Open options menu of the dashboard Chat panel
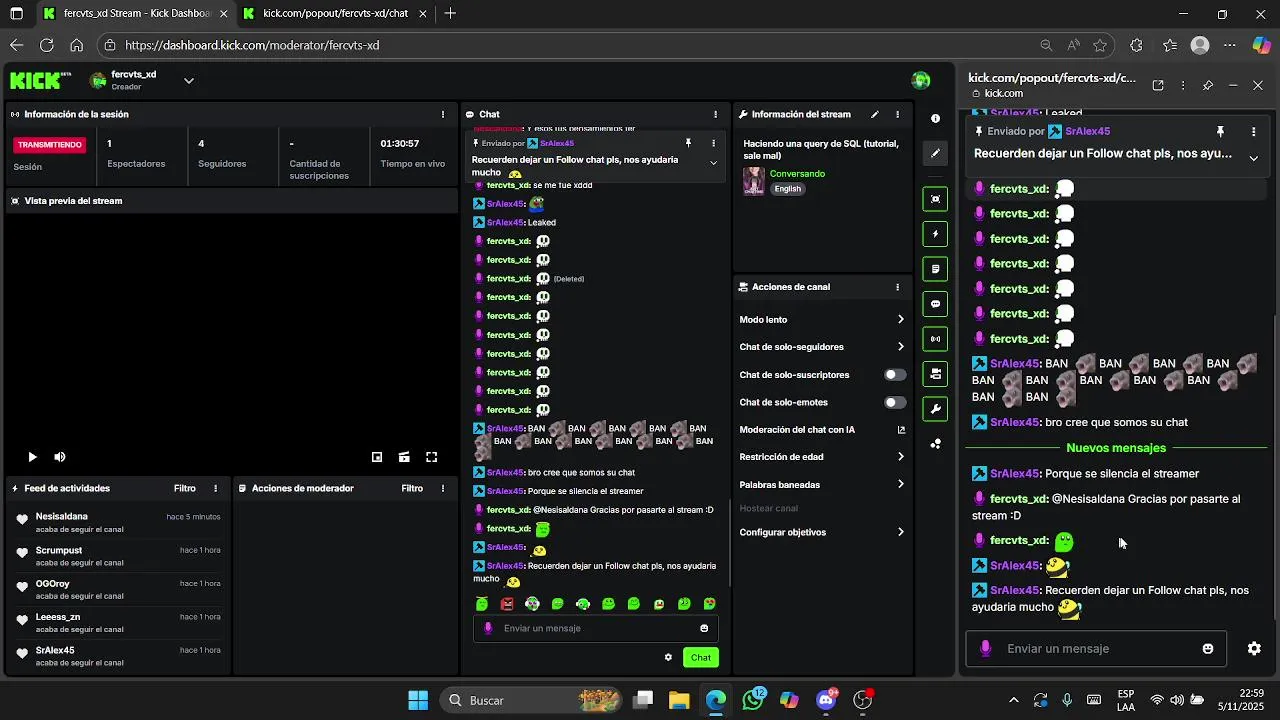Viewport: 1280px width, 720px height. click(x=715, y=114)
